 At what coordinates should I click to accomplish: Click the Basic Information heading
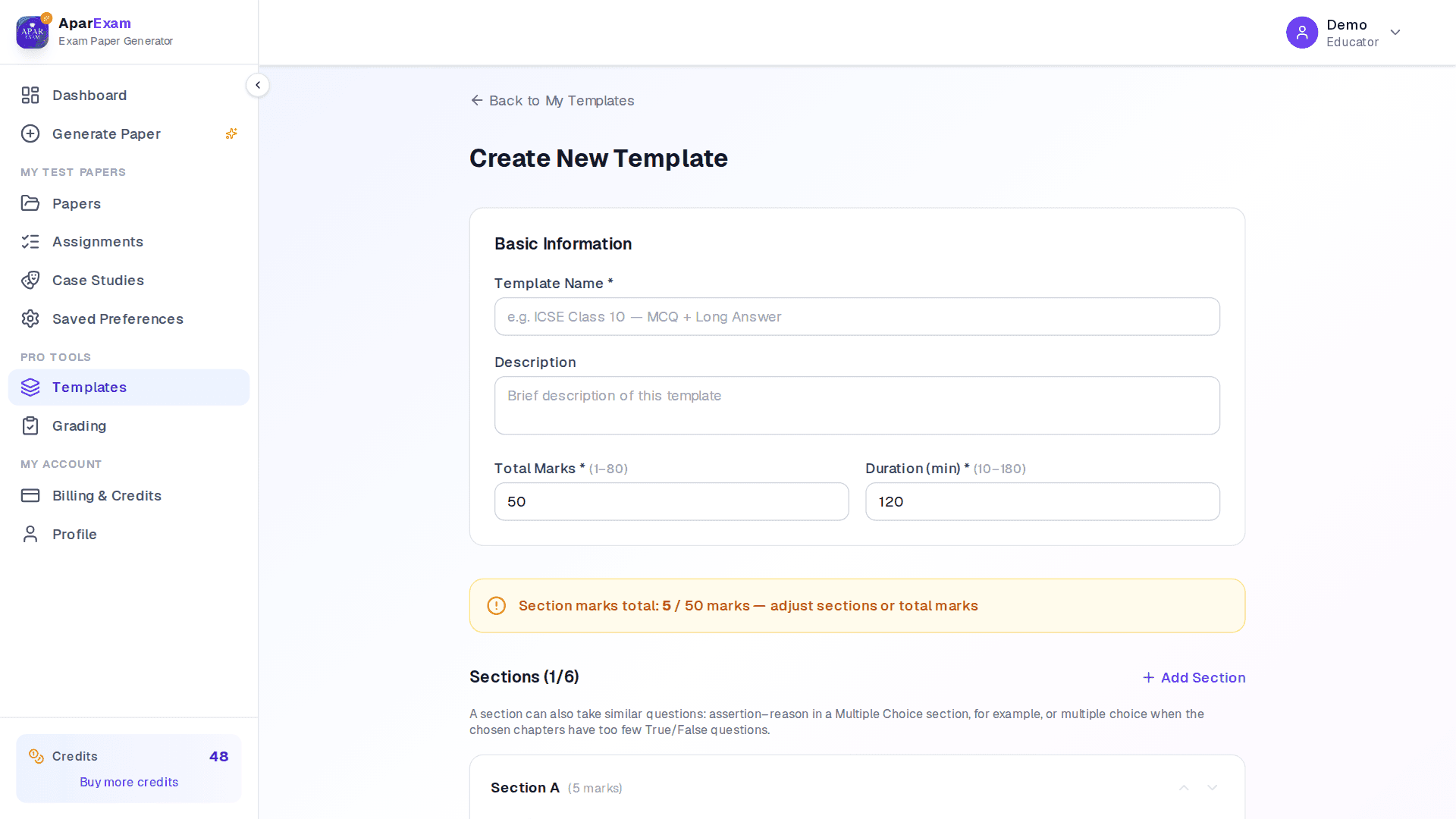(x=563, y=243)
